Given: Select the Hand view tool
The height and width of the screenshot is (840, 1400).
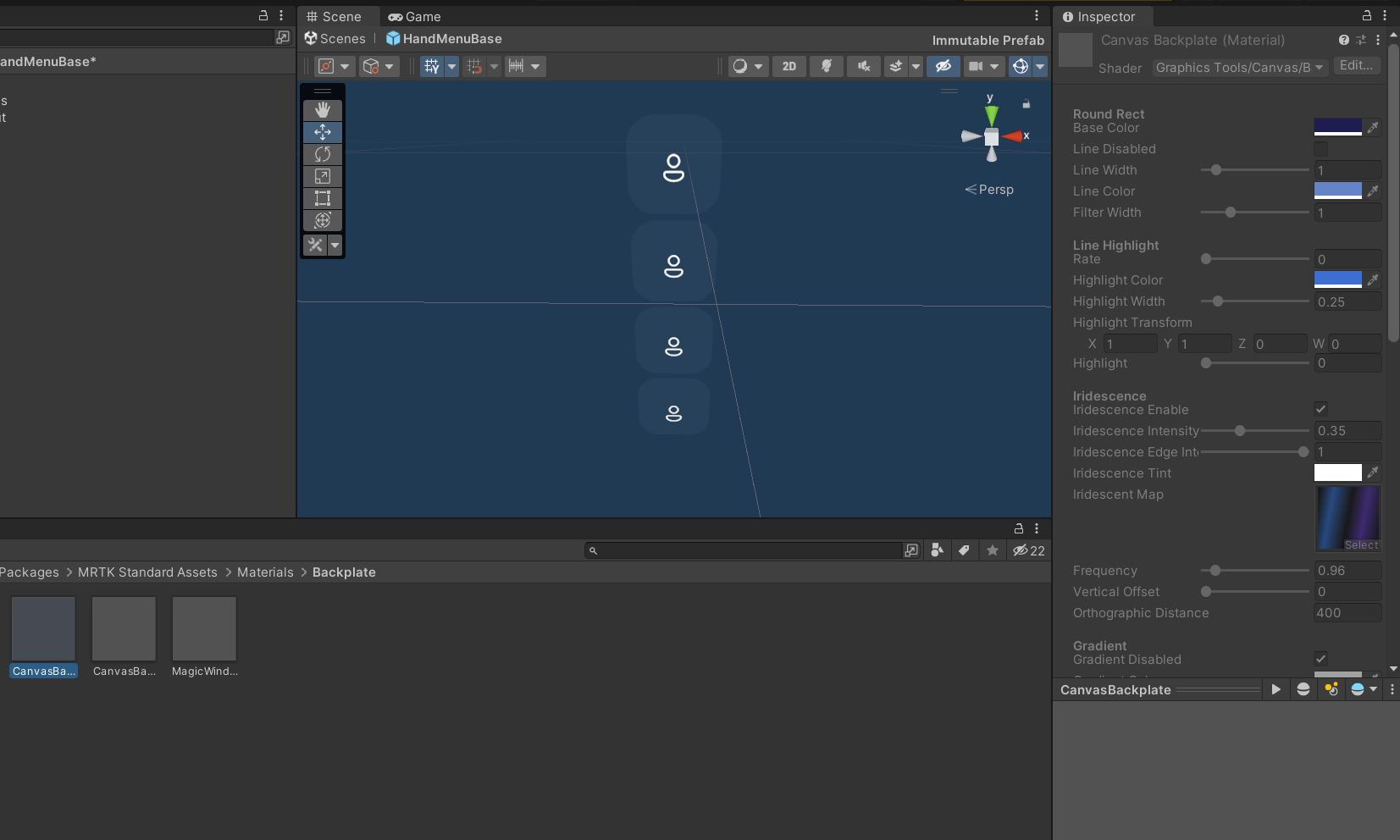Looking at the screenshot, I should click(323, 109).
